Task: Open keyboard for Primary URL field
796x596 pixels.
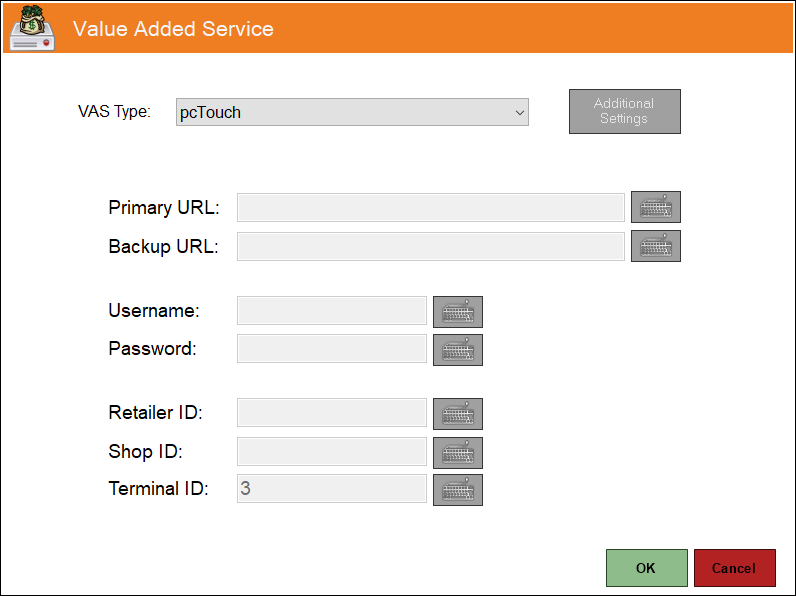Action: [x=655, y=207]
